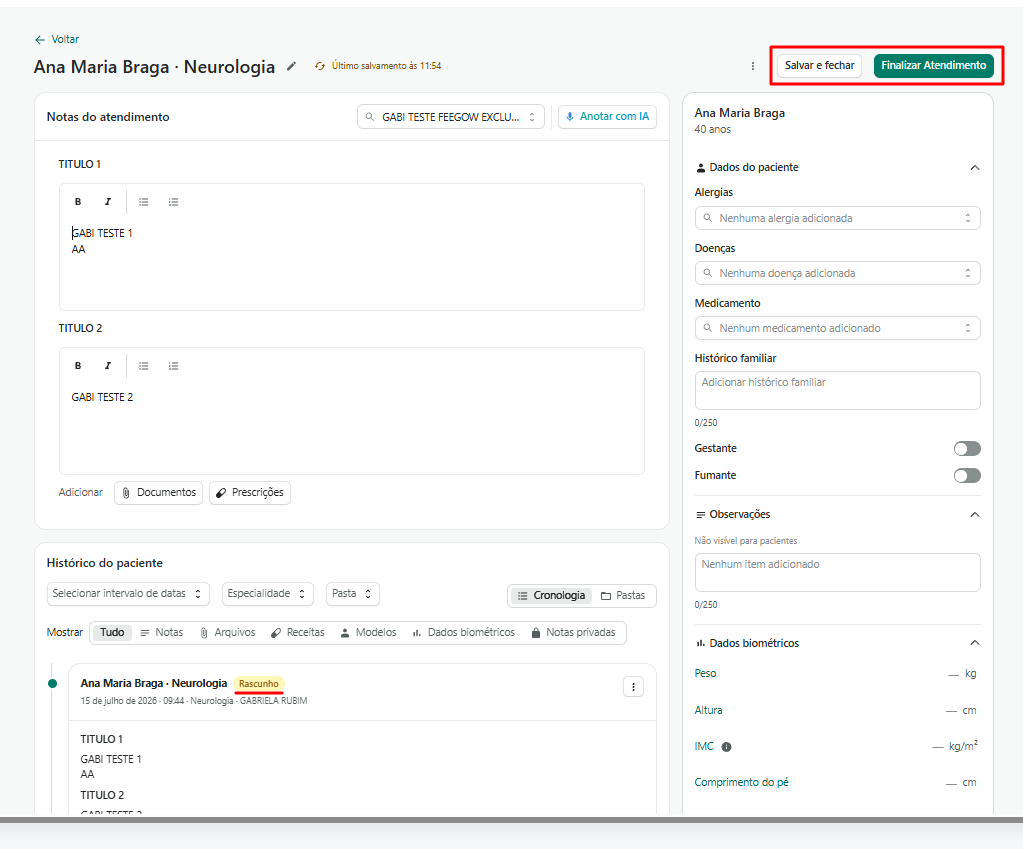Toggle the Gestante switch
Screen dimensions: 1023x849
967,448
